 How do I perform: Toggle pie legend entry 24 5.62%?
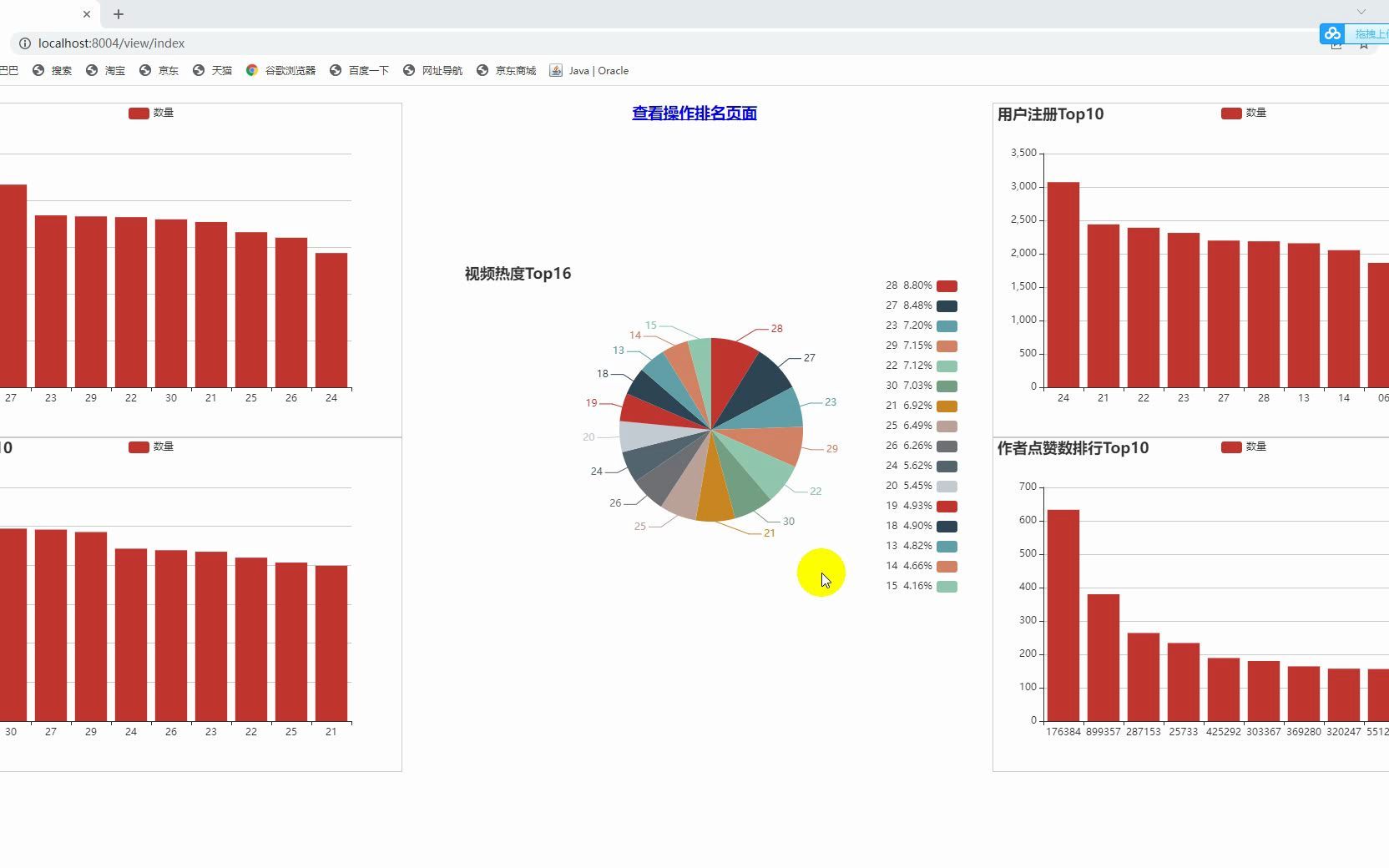click(x=922, y=466)
